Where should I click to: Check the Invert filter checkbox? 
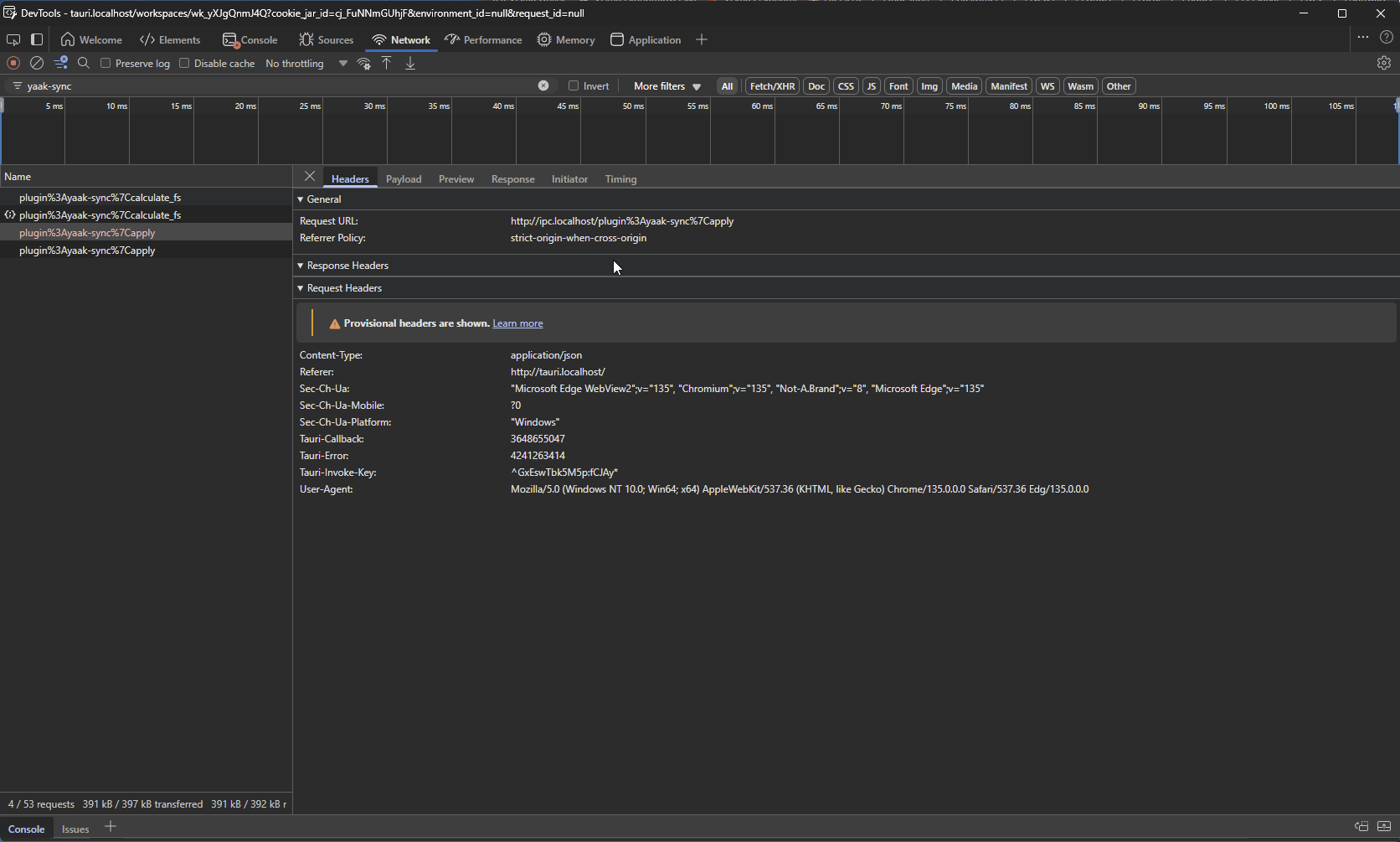(x=574, y=85)
